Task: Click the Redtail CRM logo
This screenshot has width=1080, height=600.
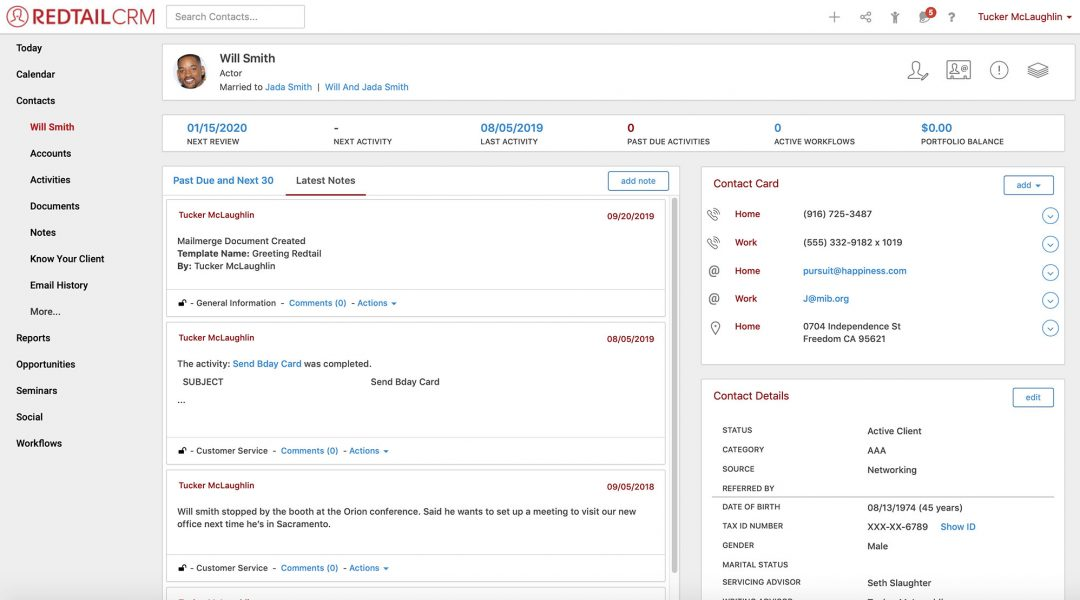Action: pyautogui.click(x=78, y=16)
